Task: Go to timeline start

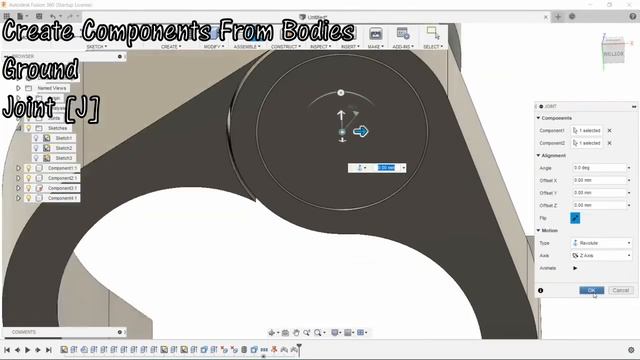Action: (x=7, y=350)
